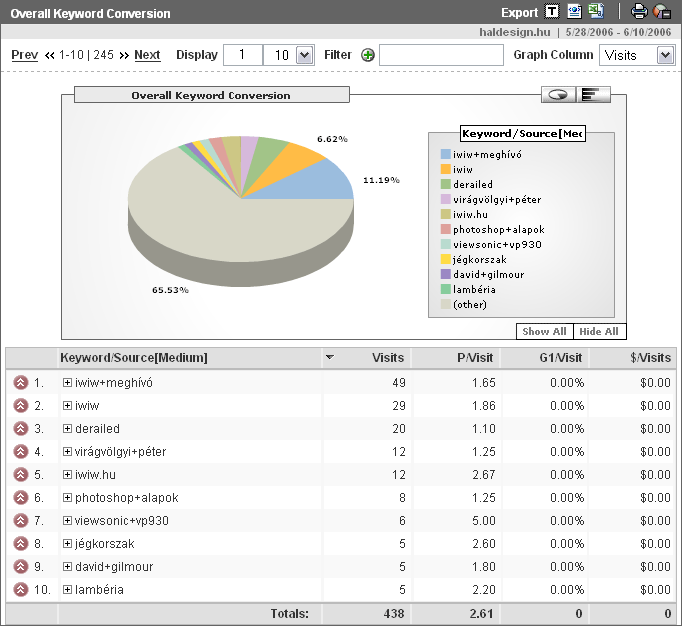Export report as XML document
This screenshot has width=682, height=626.
574,12
